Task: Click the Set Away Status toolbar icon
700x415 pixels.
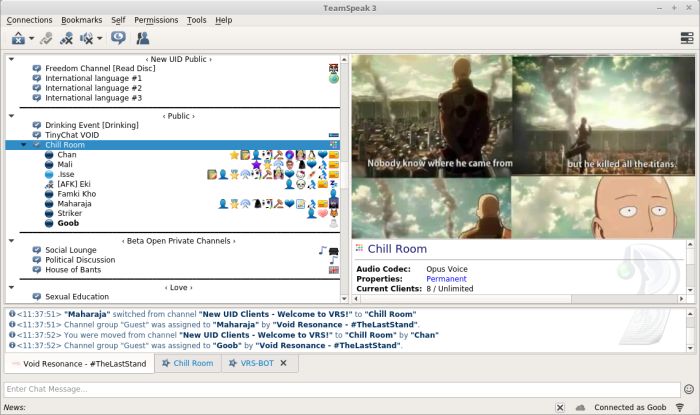Action: (x=18, y=39)
